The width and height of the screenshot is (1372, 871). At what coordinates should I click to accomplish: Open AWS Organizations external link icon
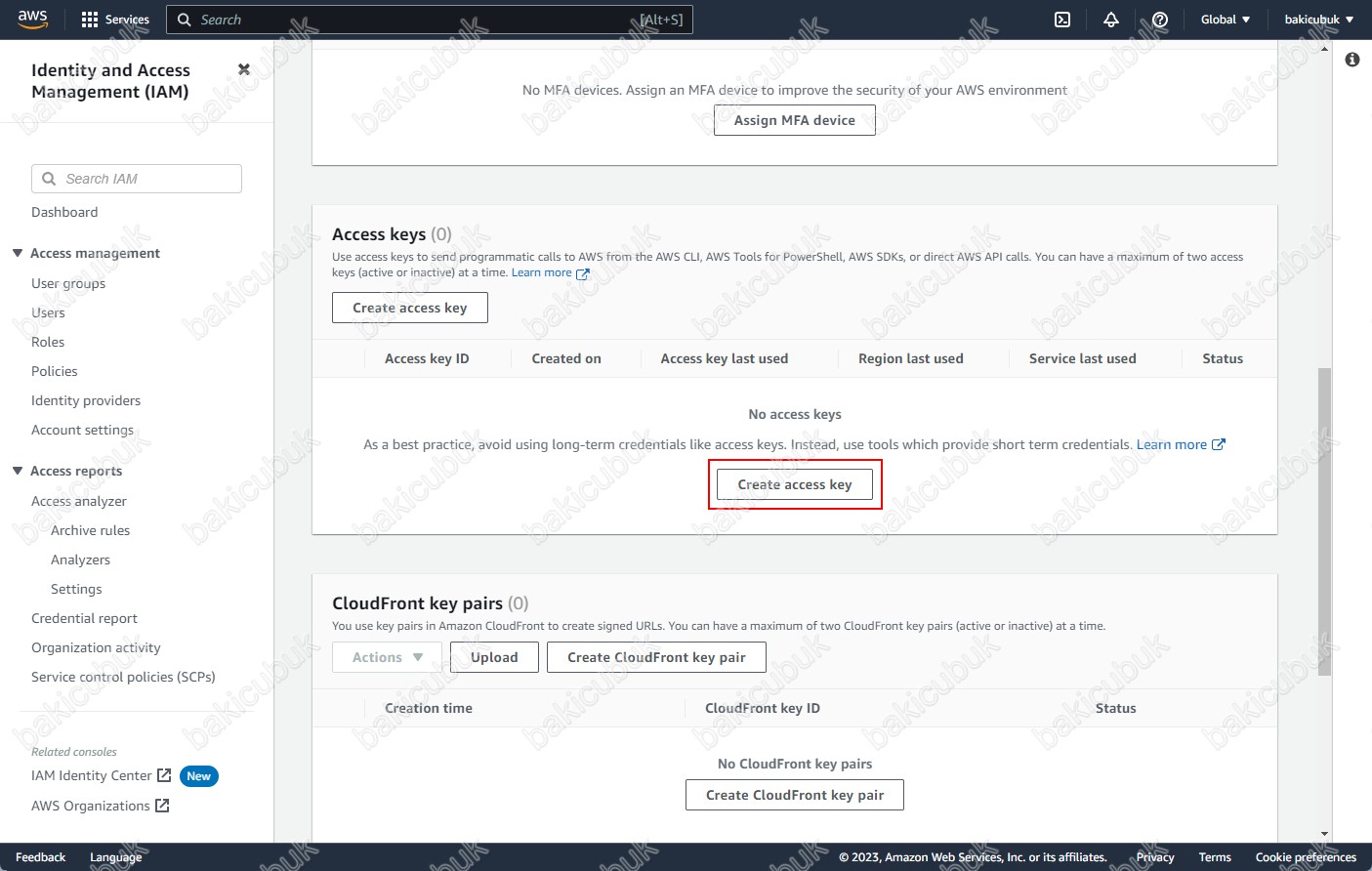(x=162, y=806)
